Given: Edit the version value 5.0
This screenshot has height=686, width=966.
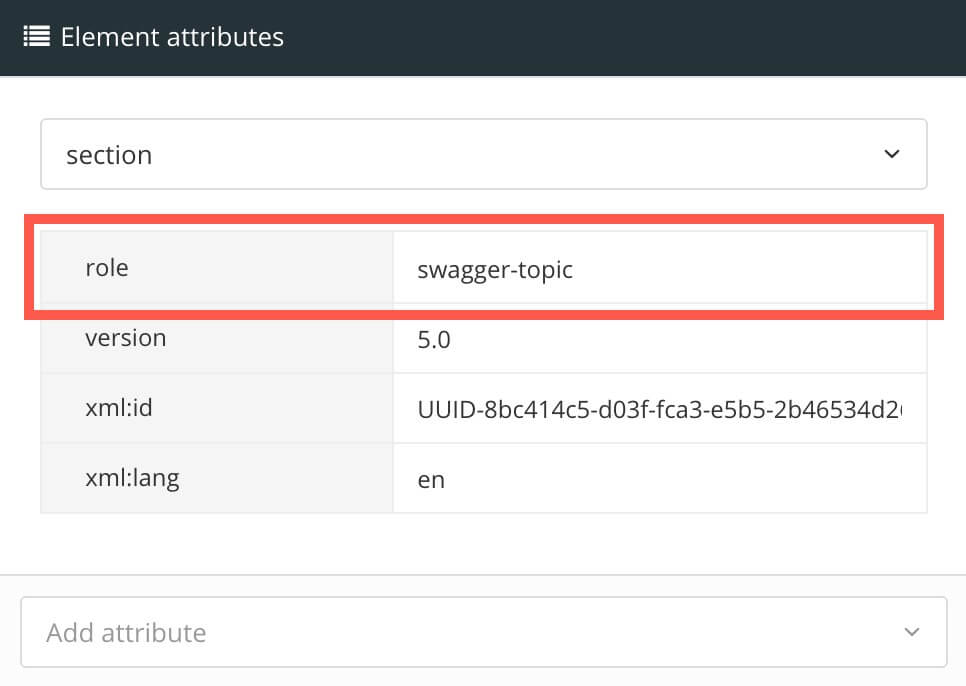Looking at the screenshot, I should 660,338.
